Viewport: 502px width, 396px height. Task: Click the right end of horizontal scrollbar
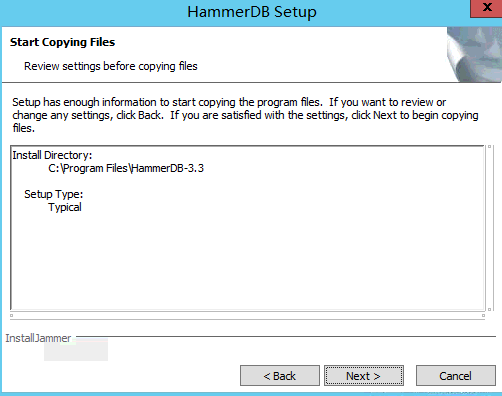click(483, 315)
